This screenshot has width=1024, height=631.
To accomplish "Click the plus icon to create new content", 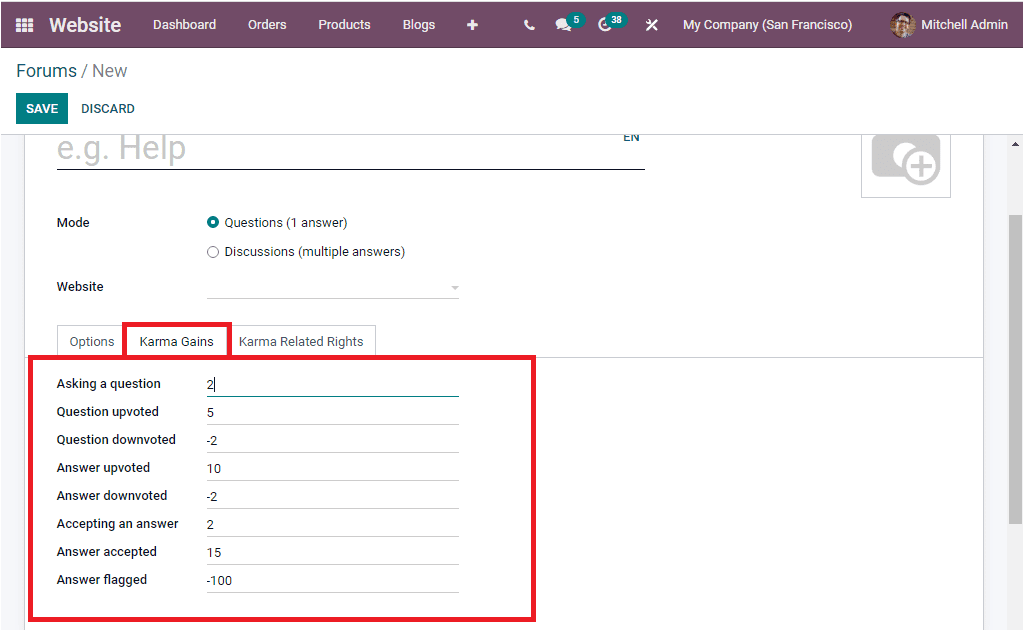I will pyautogui.click(x=472, y=24).
